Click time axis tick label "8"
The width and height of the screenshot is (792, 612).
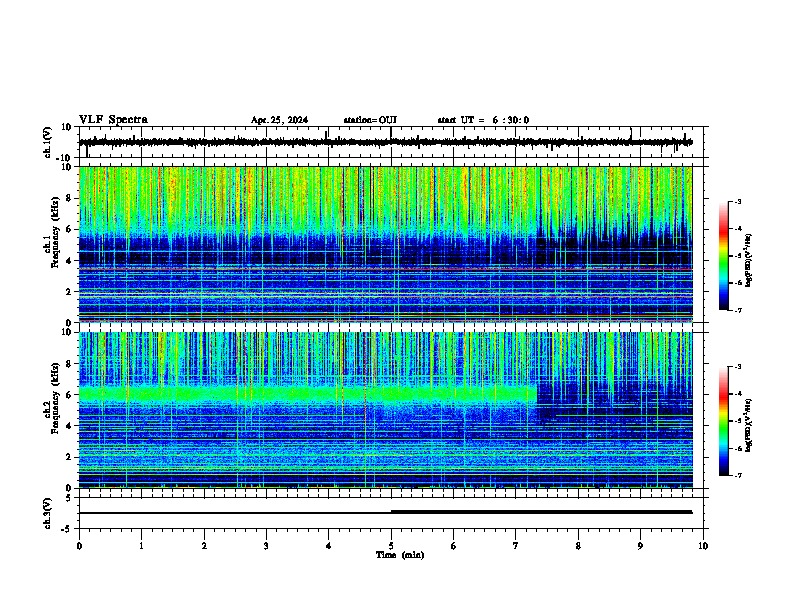pyautogui.click(x=578, y=546)
